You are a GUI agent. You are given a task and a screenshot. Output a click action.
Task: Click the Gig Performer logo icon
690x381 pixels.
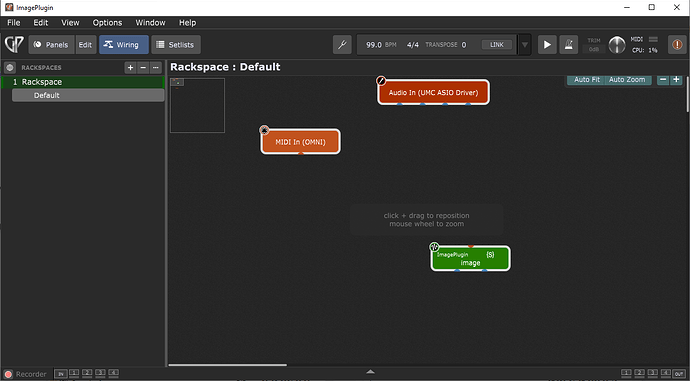coord(14,44)
